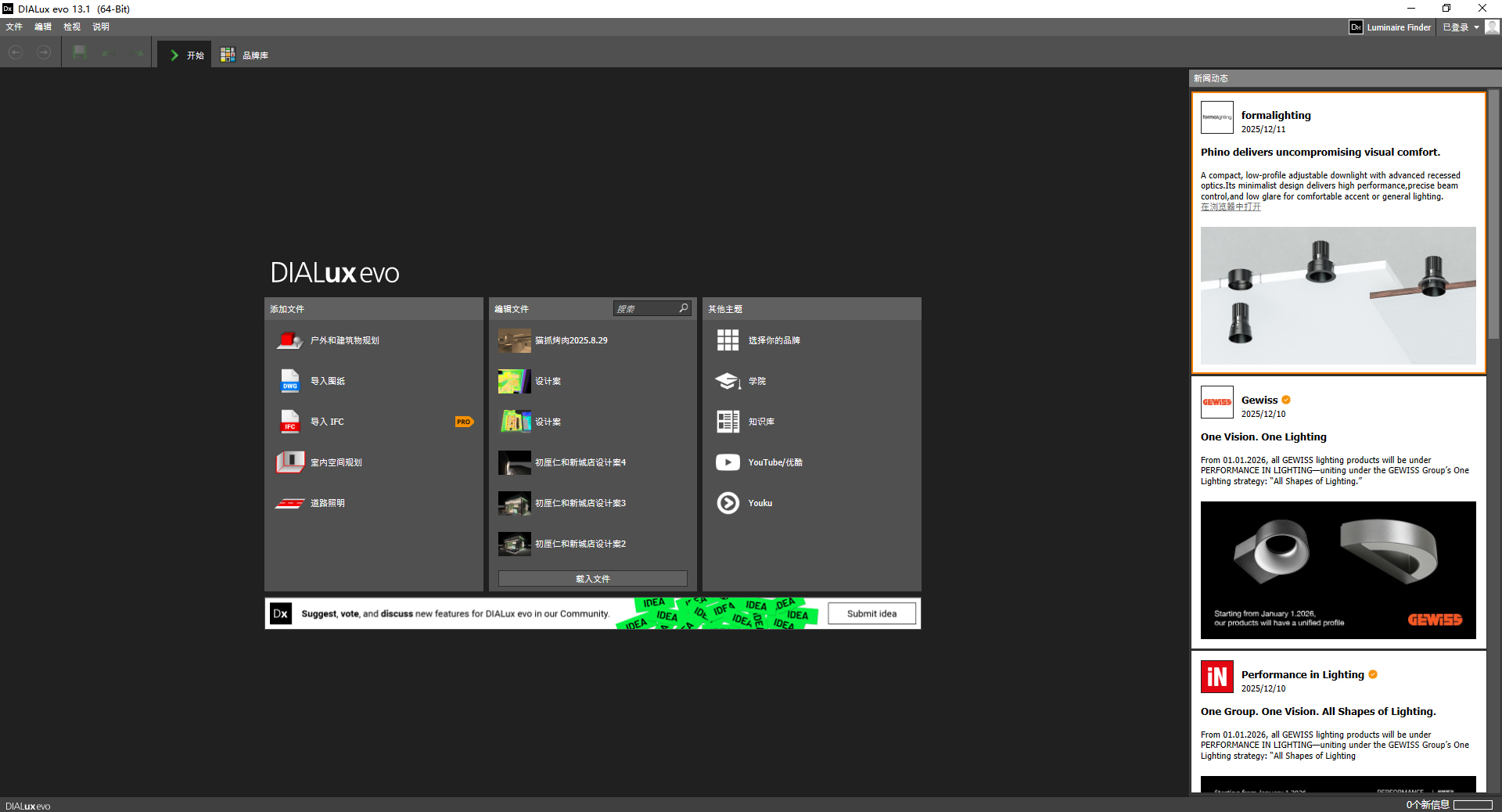Click the Youku circular play icon

pyautogui.click(x=728, y=503)
